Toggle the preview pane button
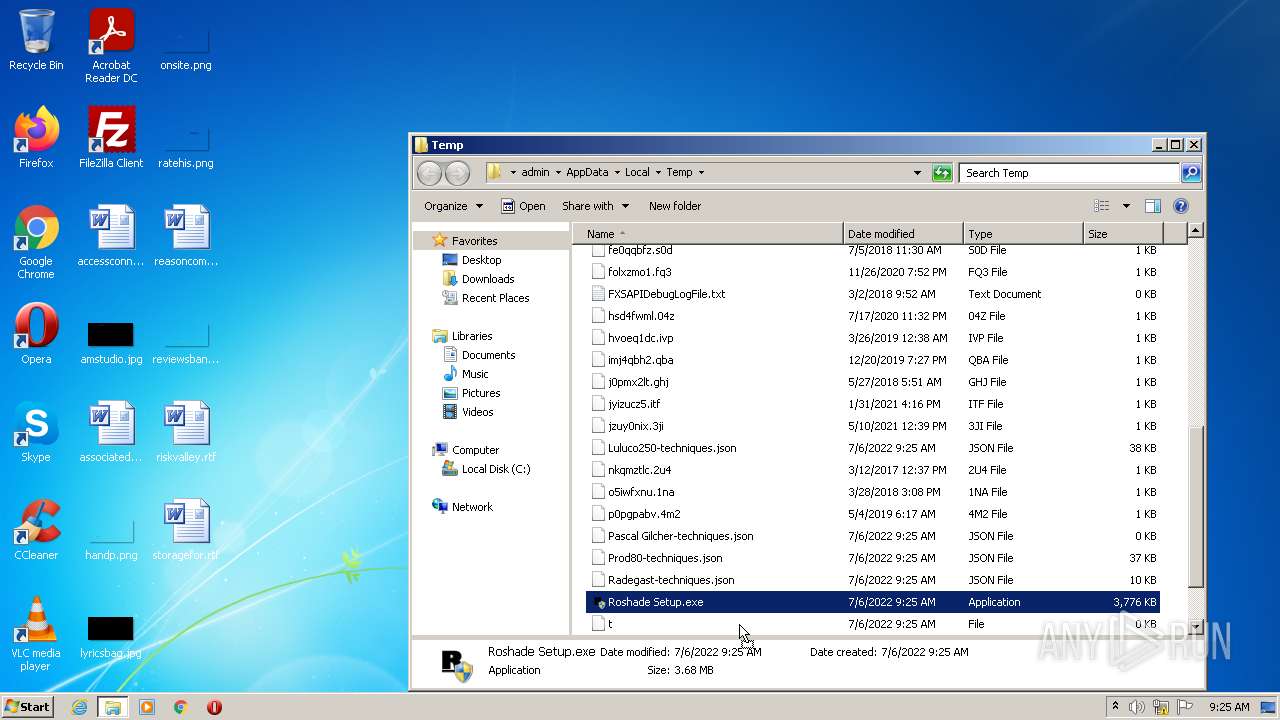1280x720 pixels. (x=1152, y=206)
